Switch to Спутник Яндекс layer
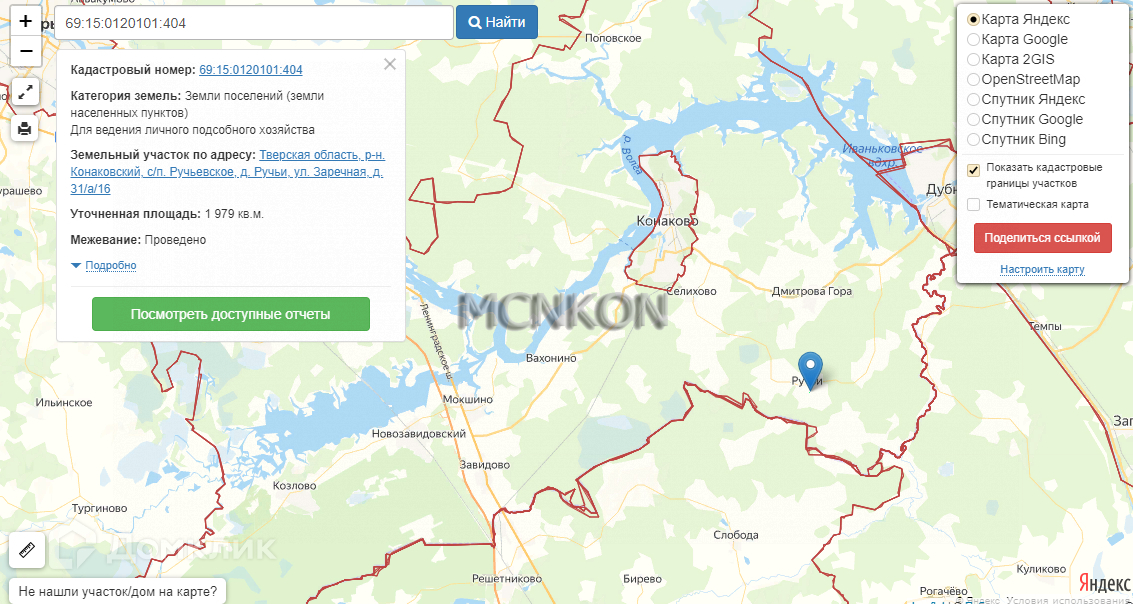Viewport: 1133px width, 604px height. (973, 100)
